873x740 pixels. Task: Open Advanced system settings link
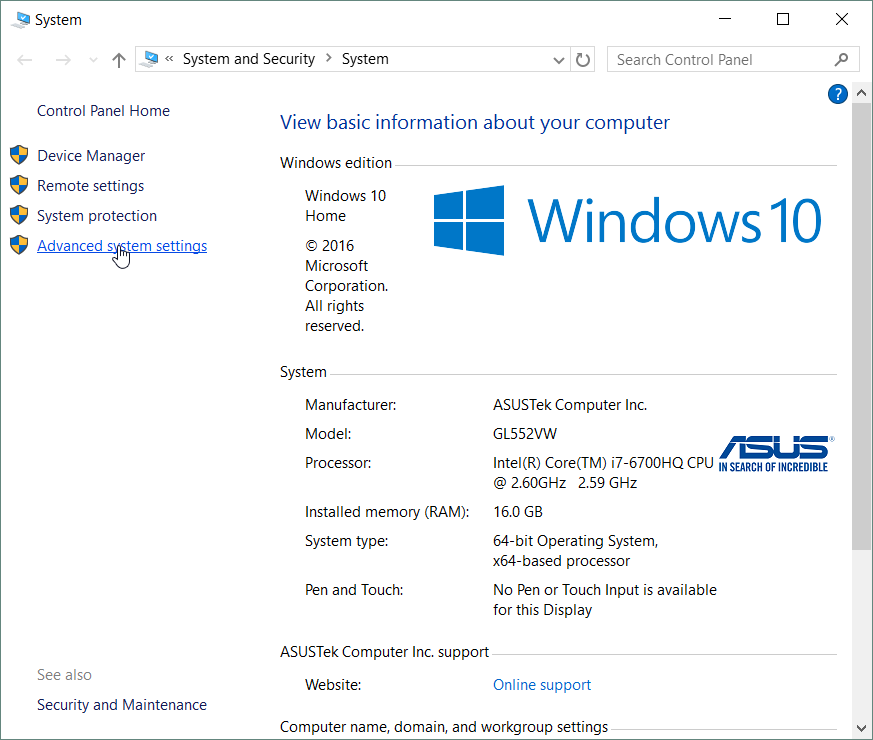point(122,246)
